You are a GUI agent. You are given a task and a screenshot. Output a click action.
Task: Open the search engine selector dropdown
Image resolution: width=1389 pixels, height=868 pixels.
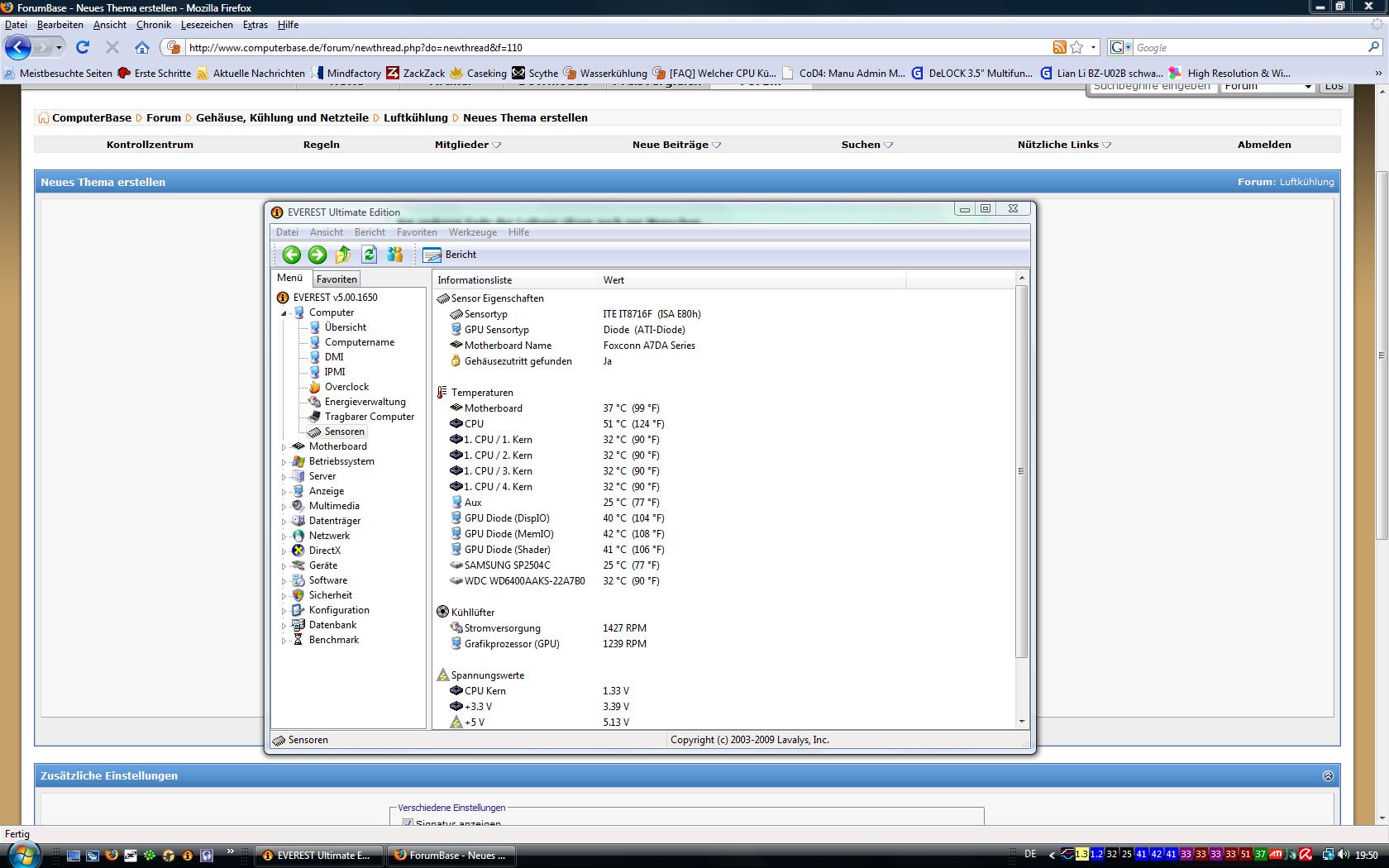pos(1121,47)
